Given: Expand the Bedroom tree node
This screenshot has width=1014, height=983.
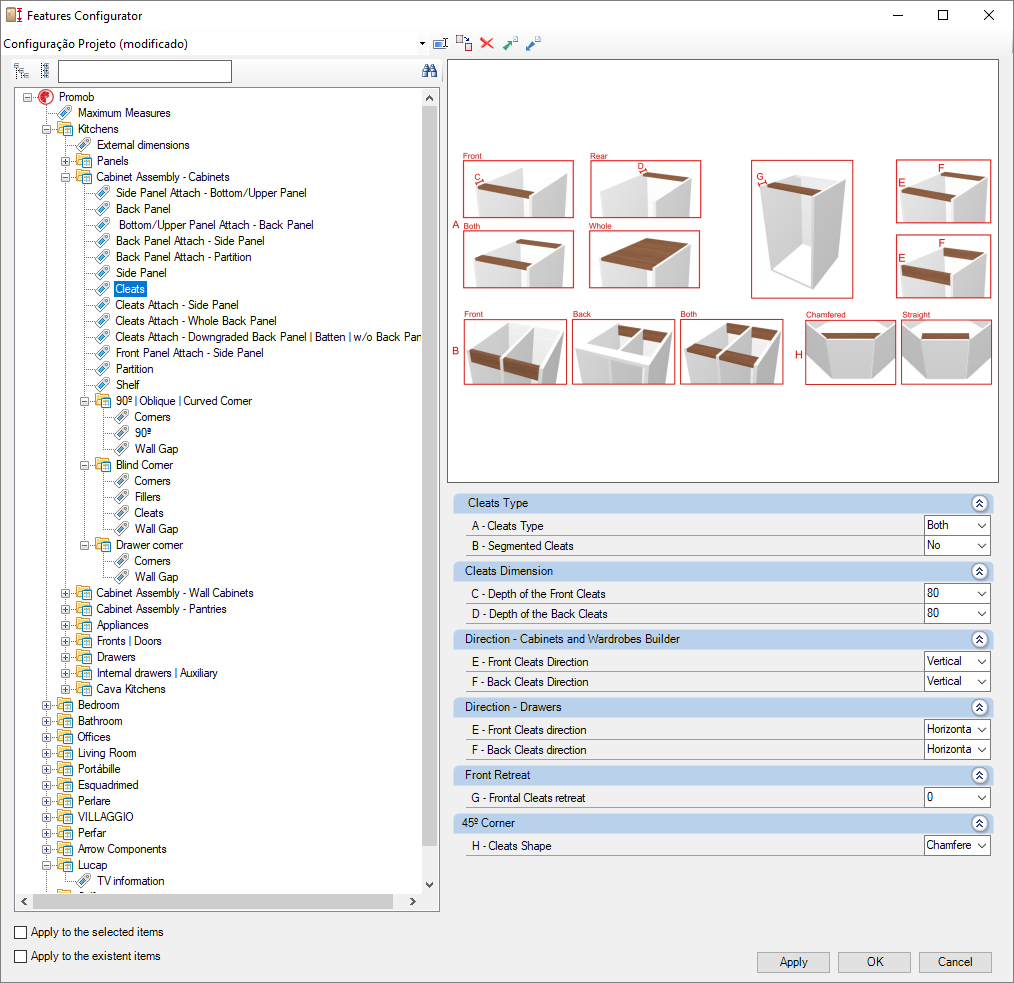Looking at the screenshot, I should (x=47, y=705).
